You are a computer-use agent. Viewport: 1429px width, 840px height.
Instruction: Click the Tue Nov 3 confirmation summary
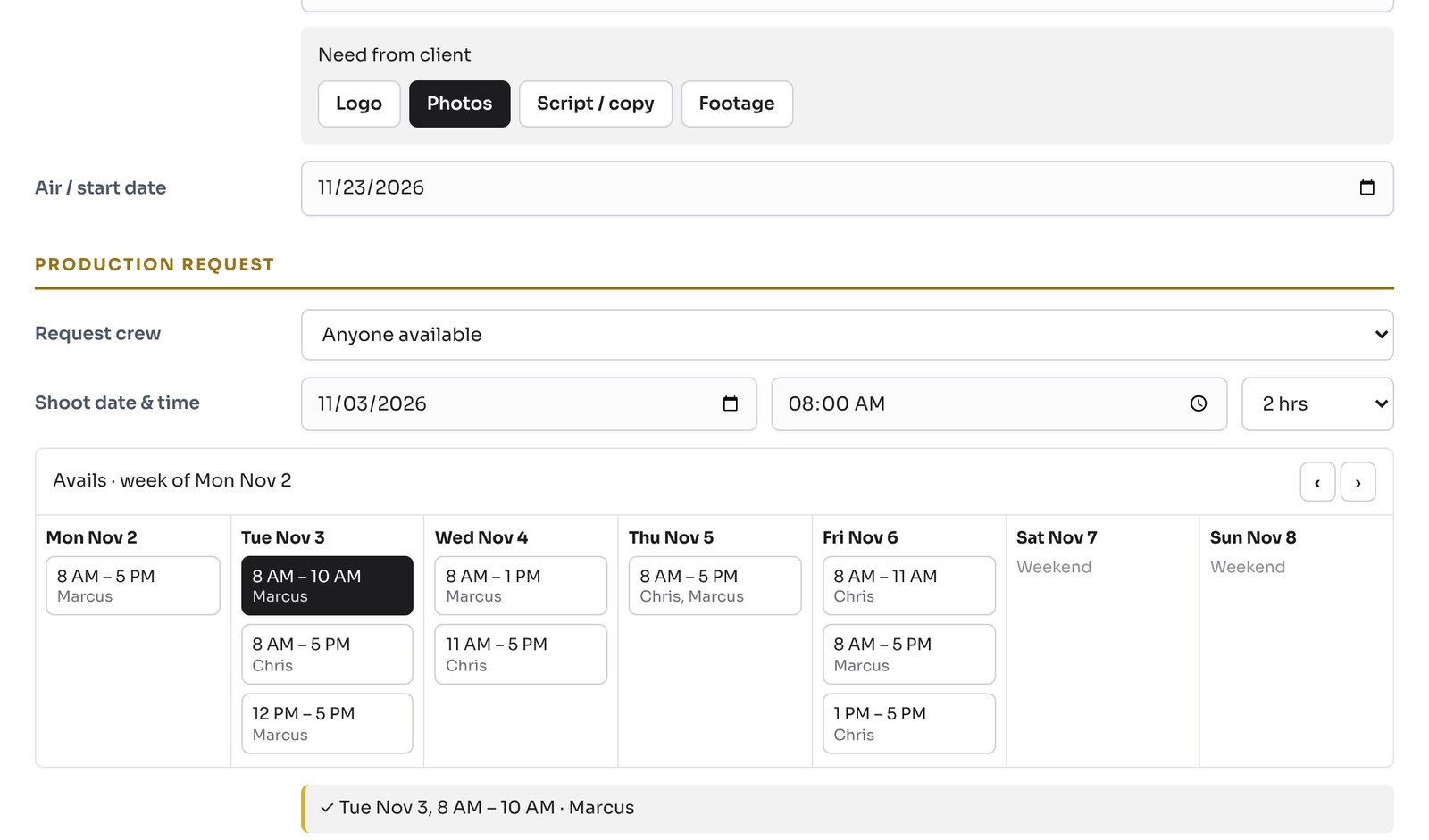[847, 808]
